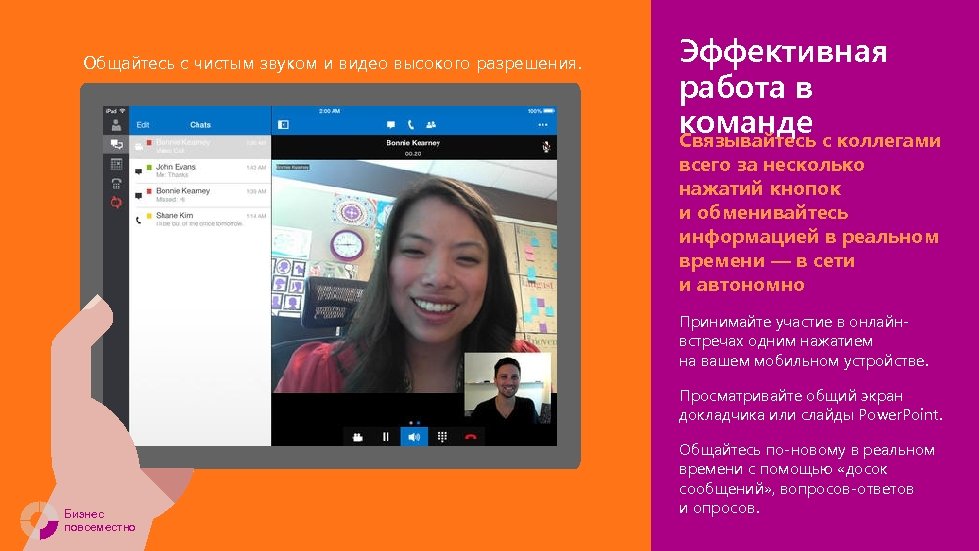Open the phone dialpad icon in the sidebar
Image resolution: width=979 pixels, height=551 pixels.
(x=116, y=183)
